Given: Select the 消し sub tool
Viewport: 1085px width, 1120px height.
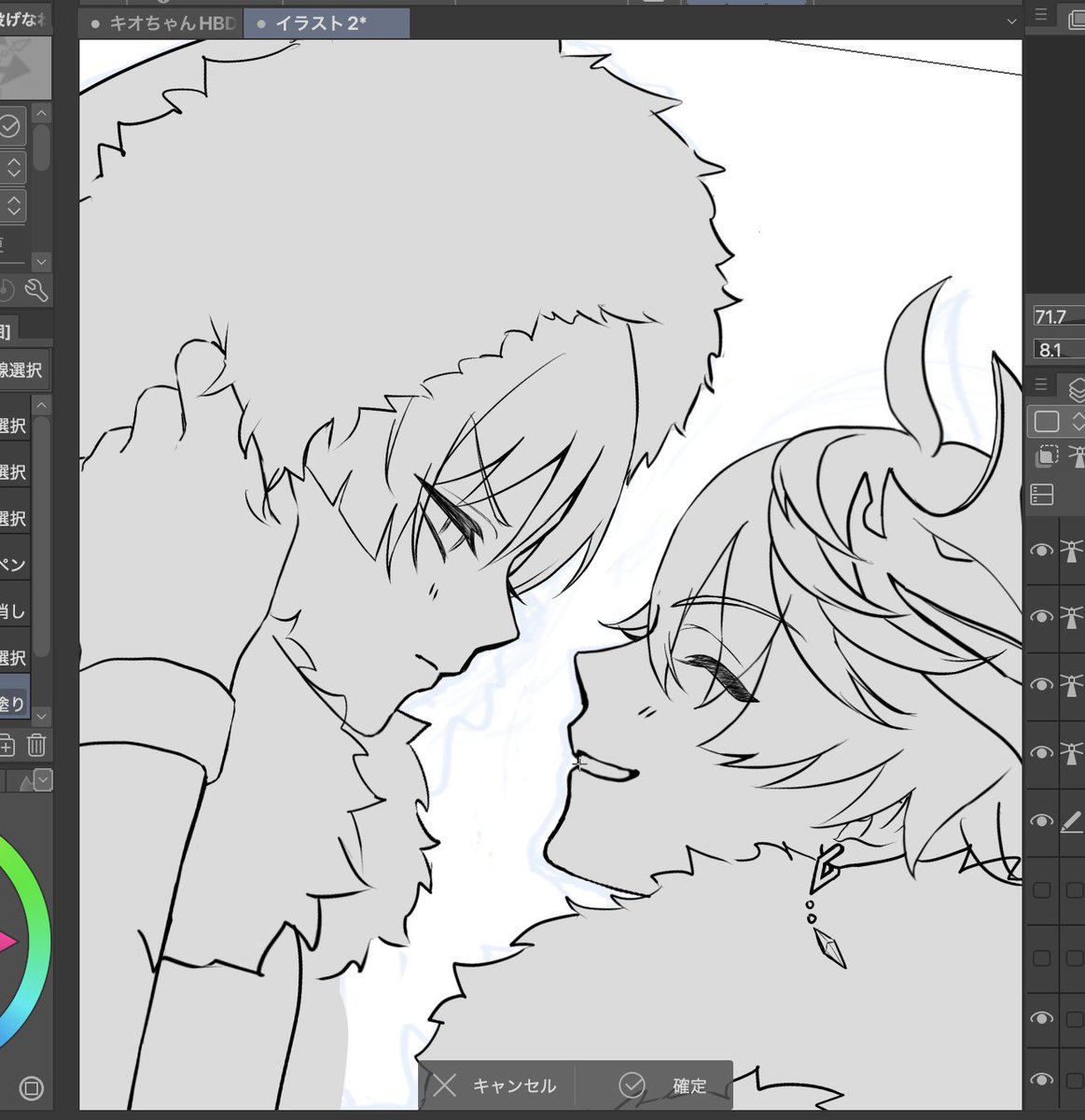Looking at the screenshot, I should tap(13, 611).
